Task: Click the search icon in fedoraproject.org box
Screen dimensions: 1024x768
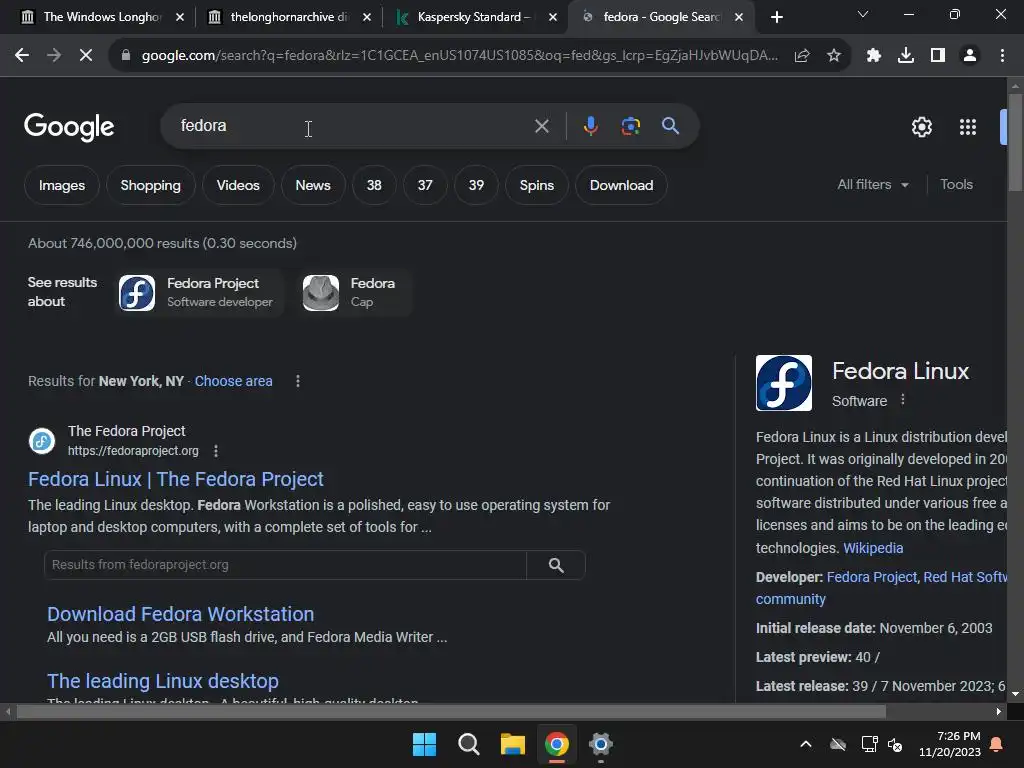Action: tap(556, 565)
